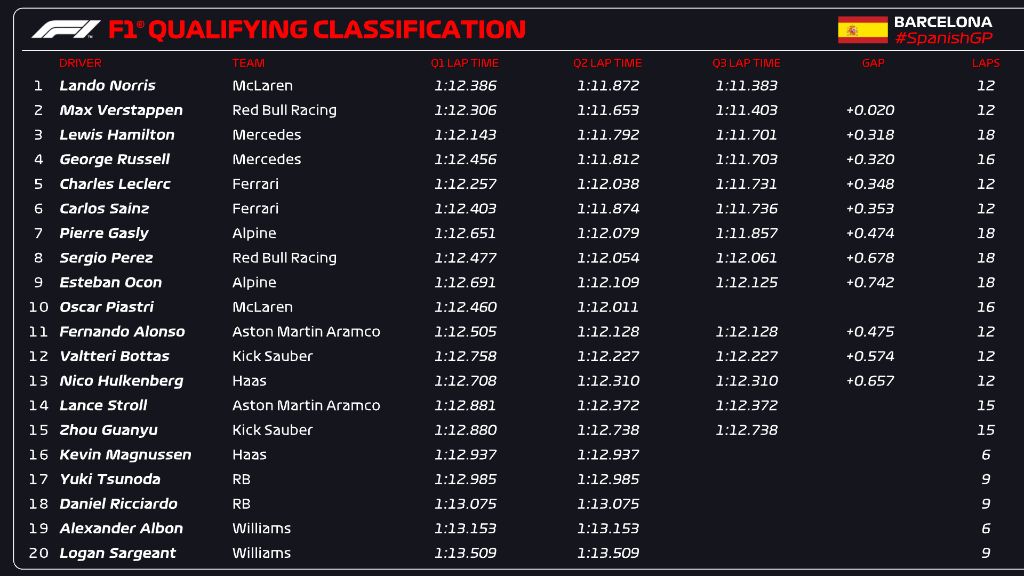Click Fernando Alonso driver name
The width and height of the screenshot is (1024, 576).
[x=122, y=332]
